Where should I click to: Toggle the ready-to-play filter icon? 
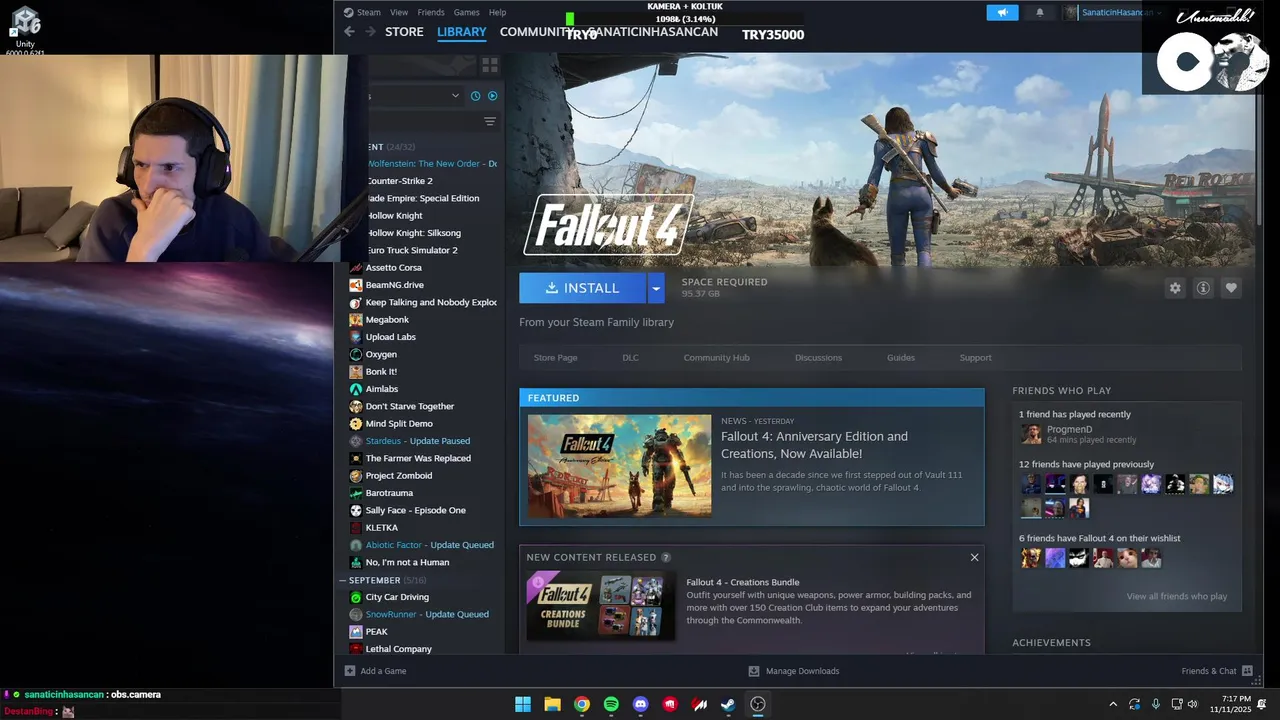coord(492,96)
